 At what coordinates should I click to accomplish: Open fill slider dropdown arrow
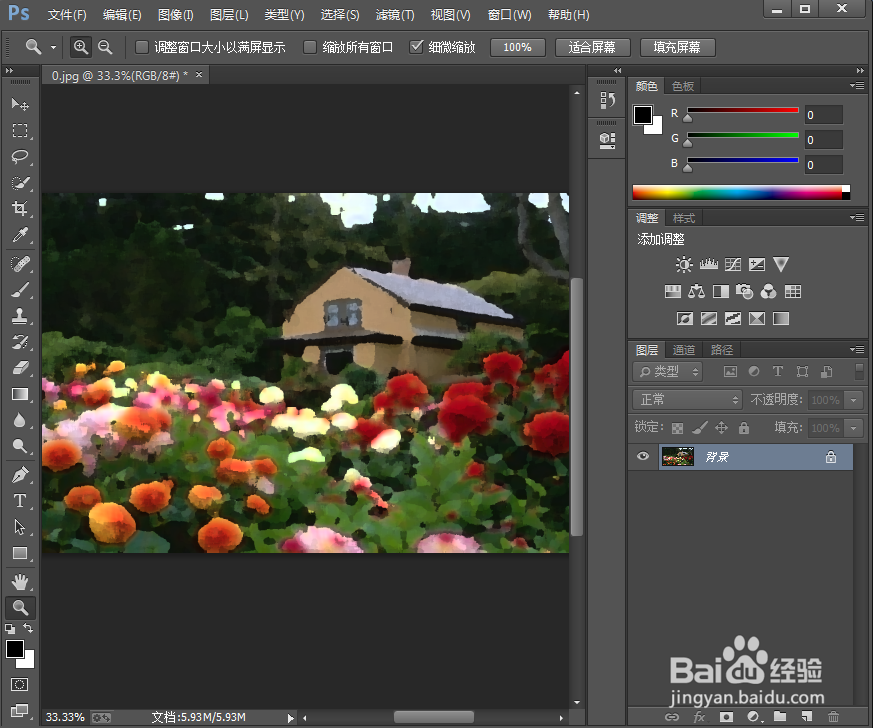[854, 428]
